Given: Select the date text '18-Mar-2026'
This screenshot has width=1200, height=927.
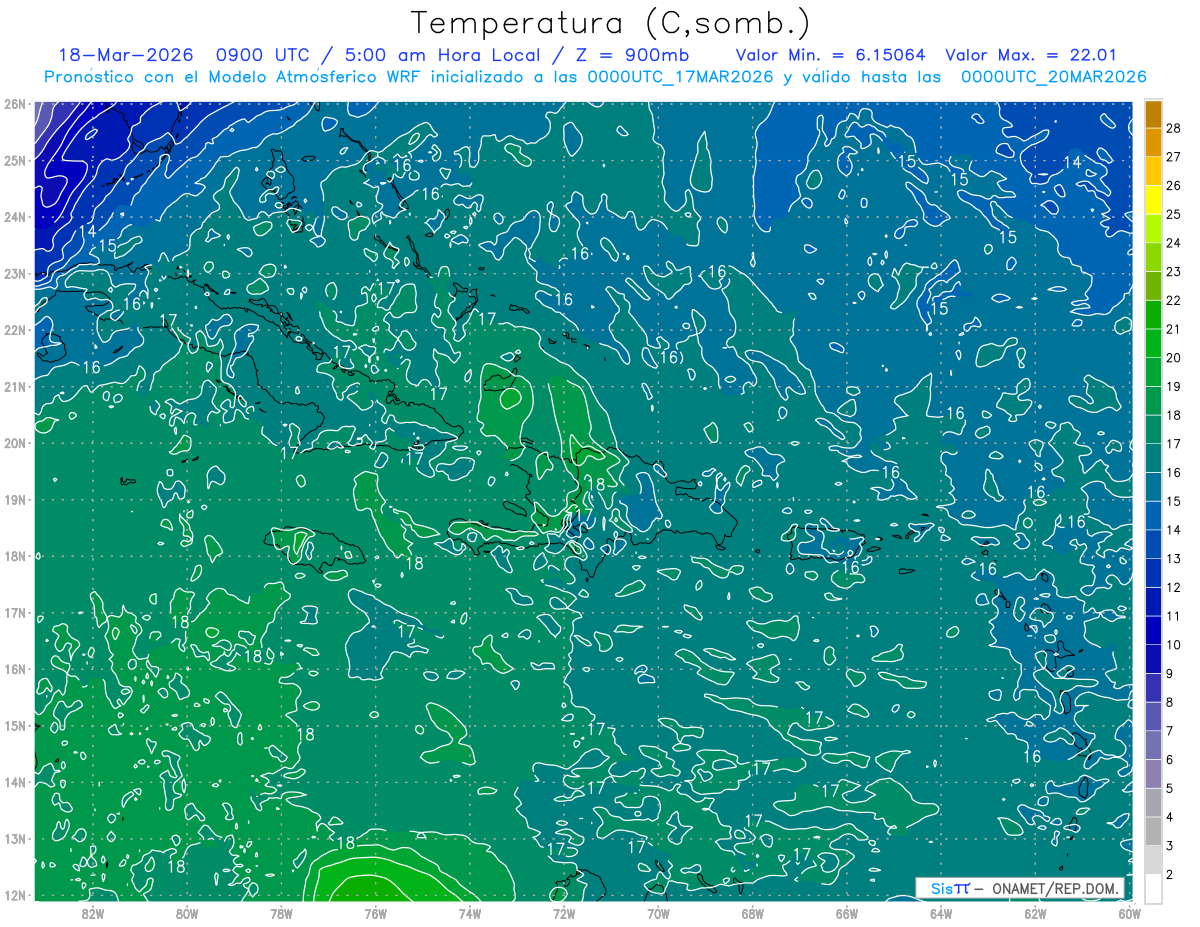Looking at the screenshot, I should click(x=124, y=55).
